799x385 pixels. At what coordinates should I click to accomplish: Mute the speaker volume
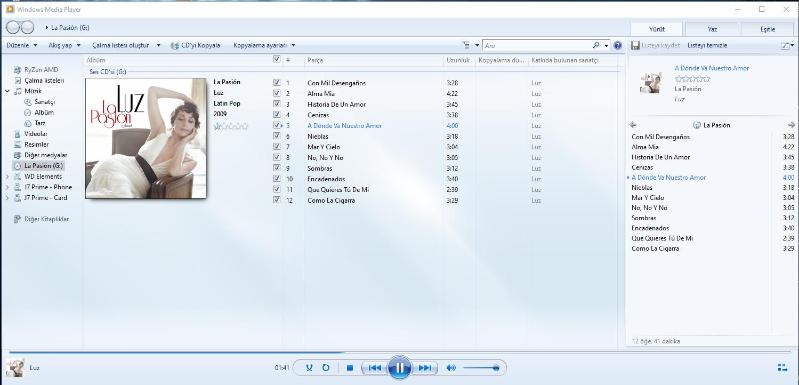(451, 368)
